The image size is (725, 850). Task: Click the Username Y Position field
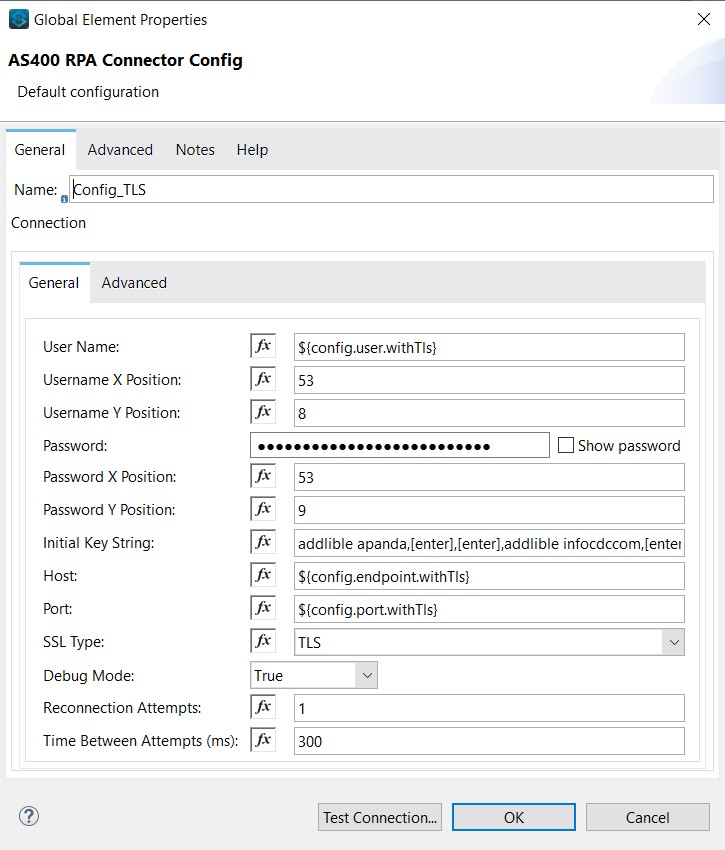[489, 413]
